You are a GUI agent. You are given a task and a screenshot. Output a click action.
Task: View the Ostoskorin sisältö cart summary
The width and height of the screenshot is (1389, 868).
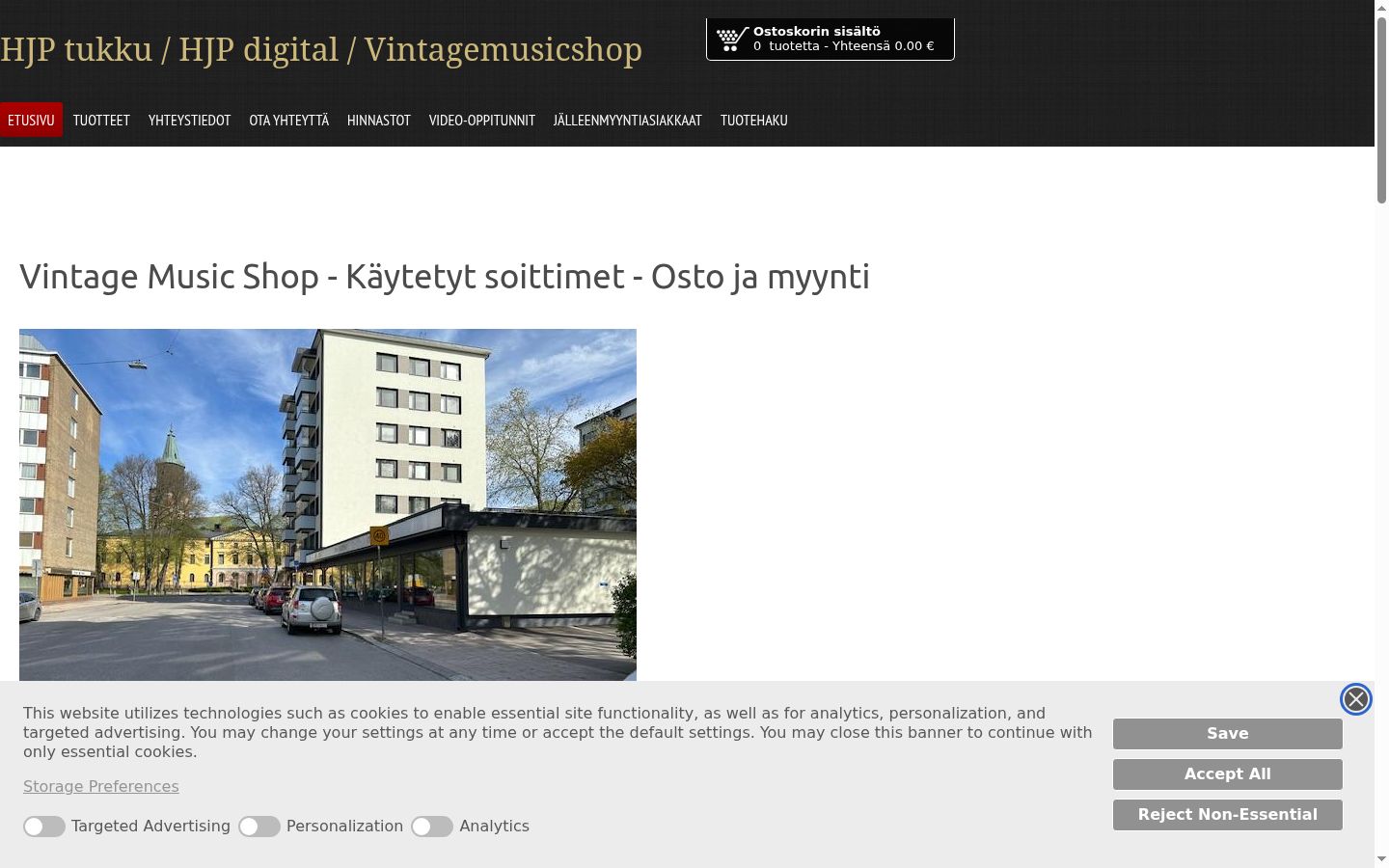[x=831, y=40]
